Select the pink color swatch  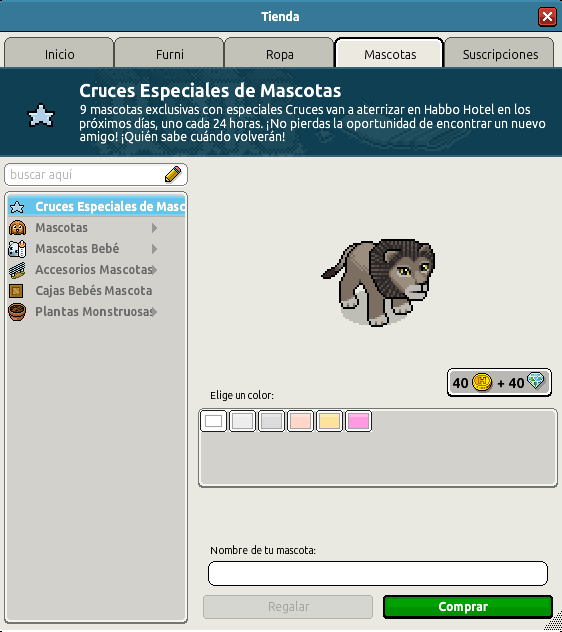click(x=358, y=421)
